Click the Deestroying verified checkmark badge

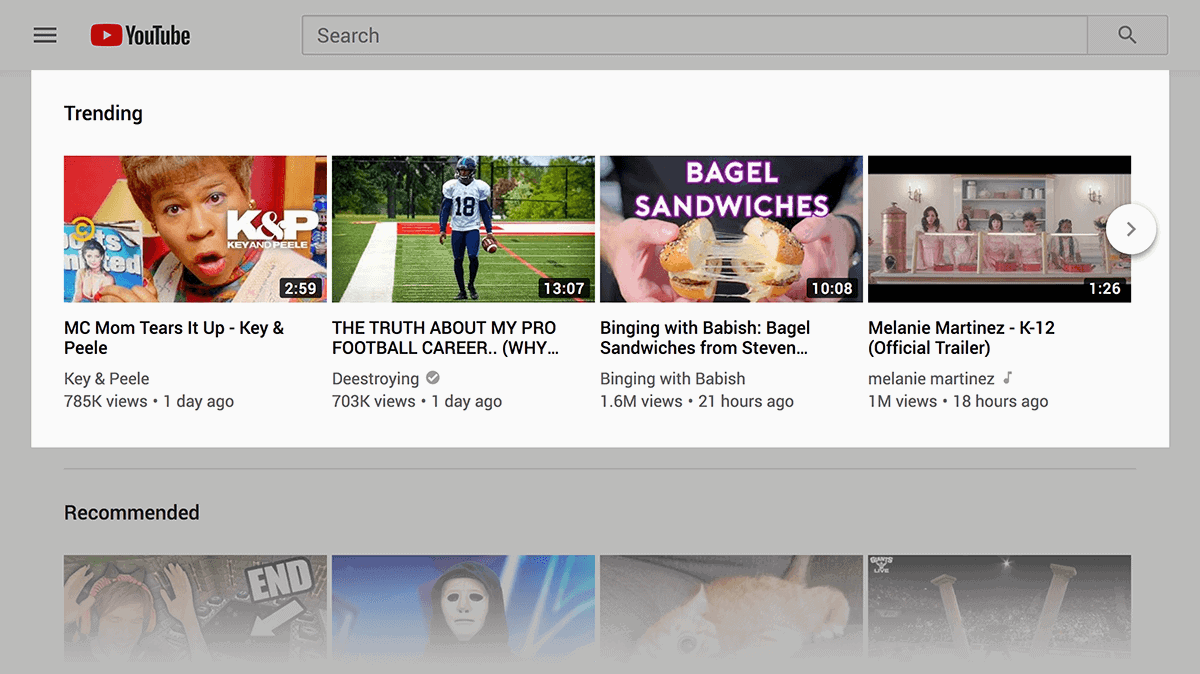(433, 378)
